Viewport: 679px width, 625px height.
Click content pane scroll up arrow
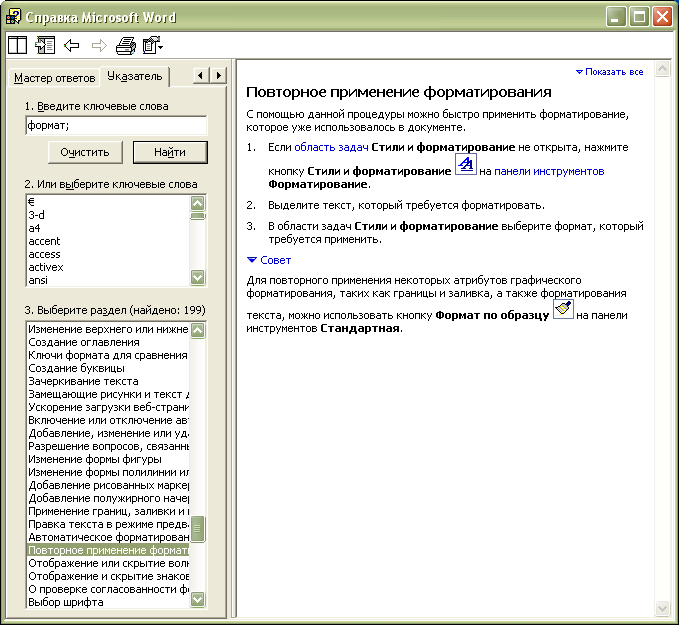click(663, 68)
